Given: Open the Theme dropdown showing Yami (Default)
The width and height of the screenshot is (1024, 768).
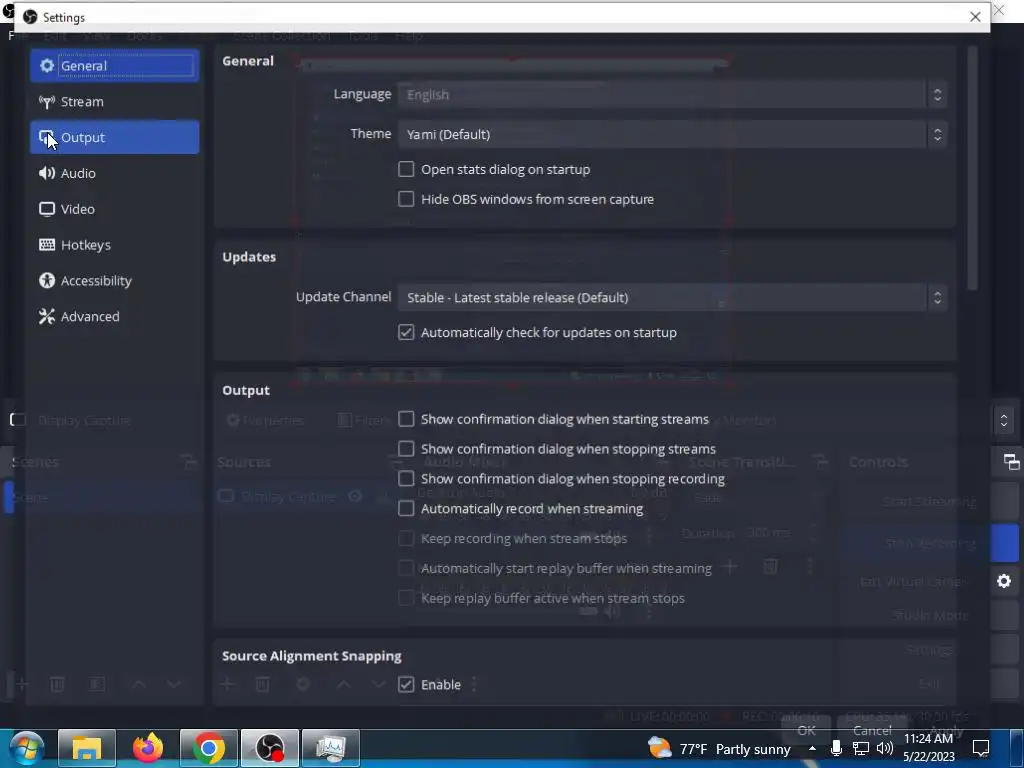Looking at the screenshot, I should 673,134.
